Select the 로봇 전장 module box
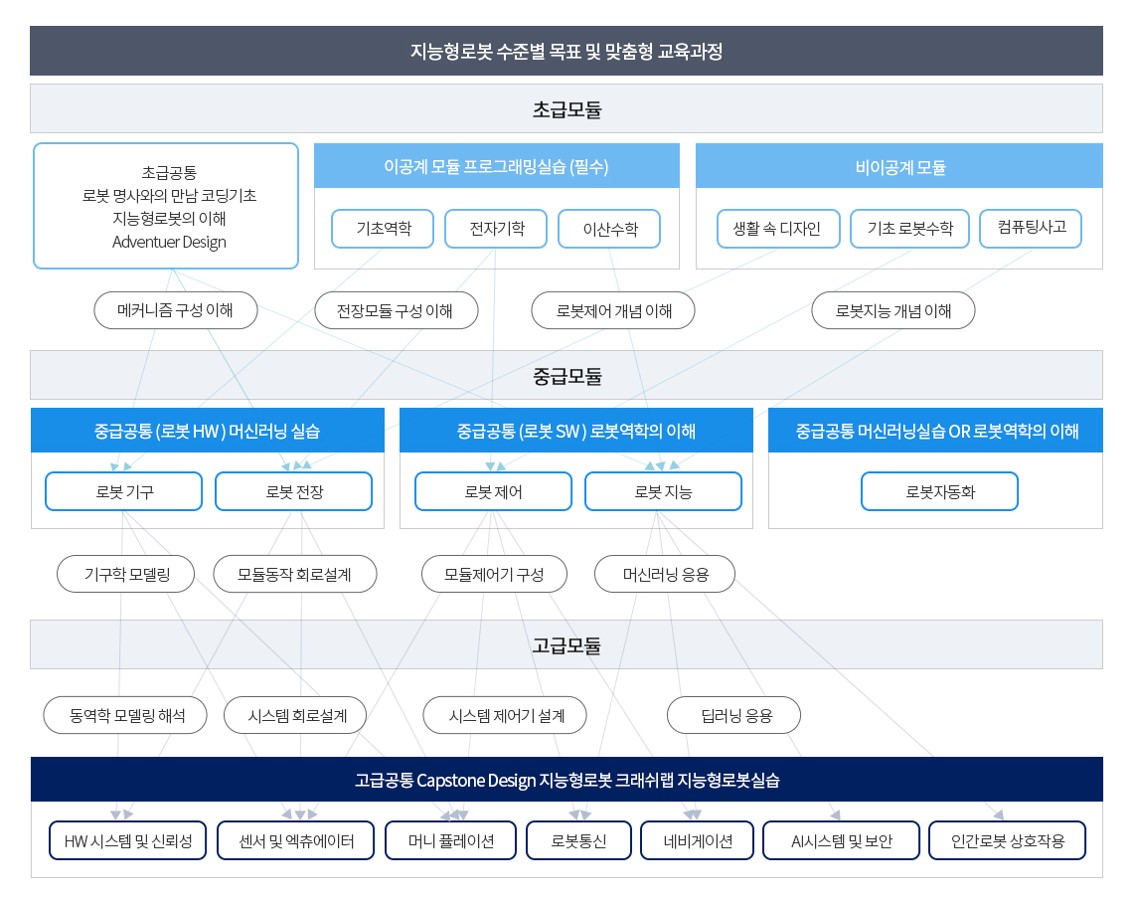 294,491
